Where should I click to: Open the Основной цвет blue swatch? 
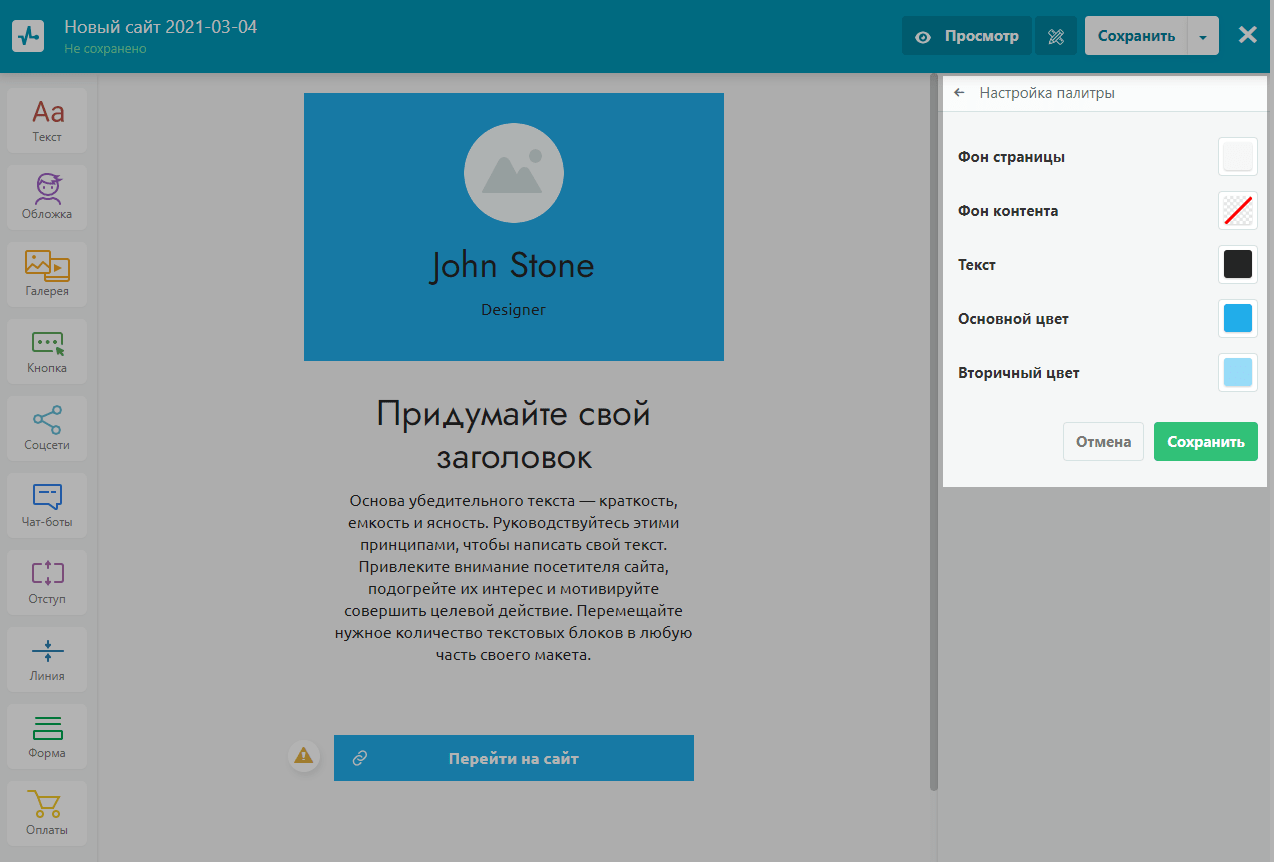[1237, 319]
